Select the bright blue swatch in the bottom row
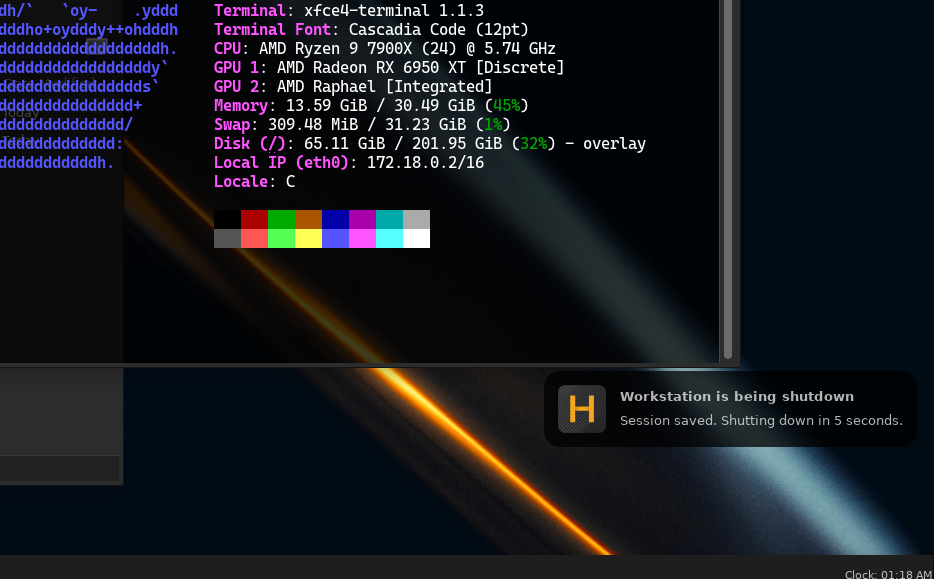The width and height of the screenshot is (934, 579). point(335,238)
